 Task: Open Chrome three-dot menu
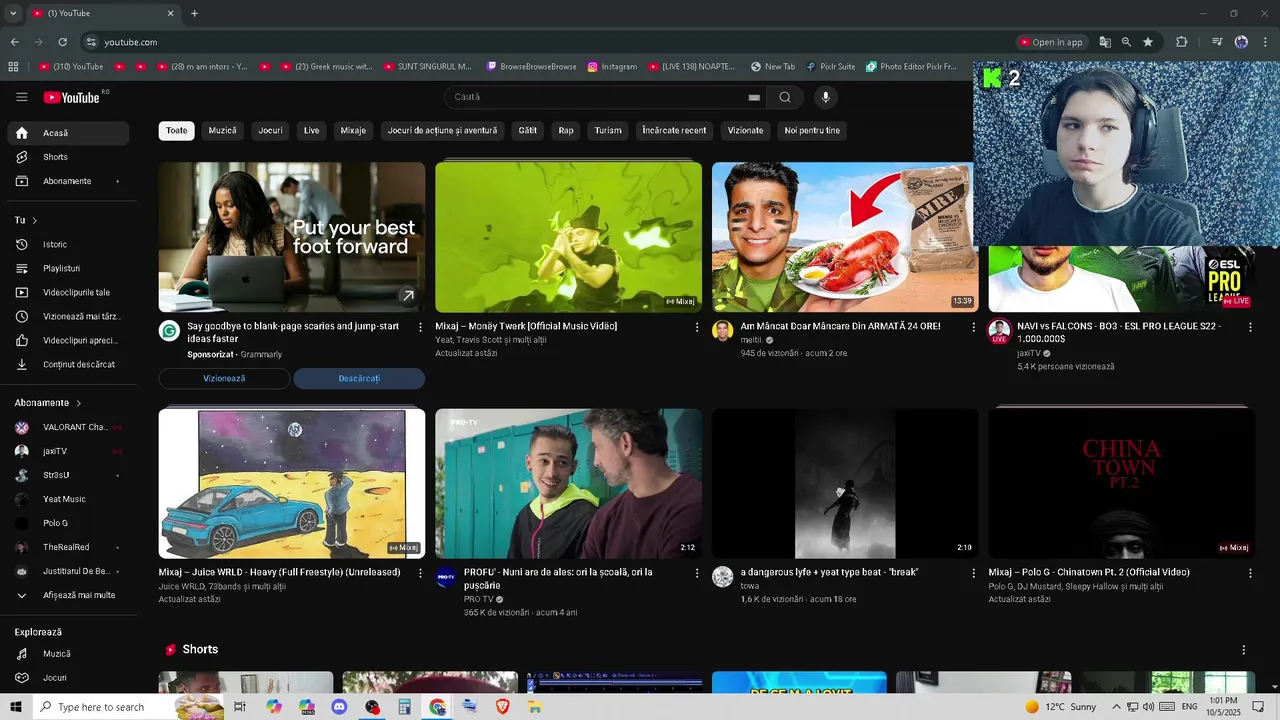click(x=1265, y=42)
